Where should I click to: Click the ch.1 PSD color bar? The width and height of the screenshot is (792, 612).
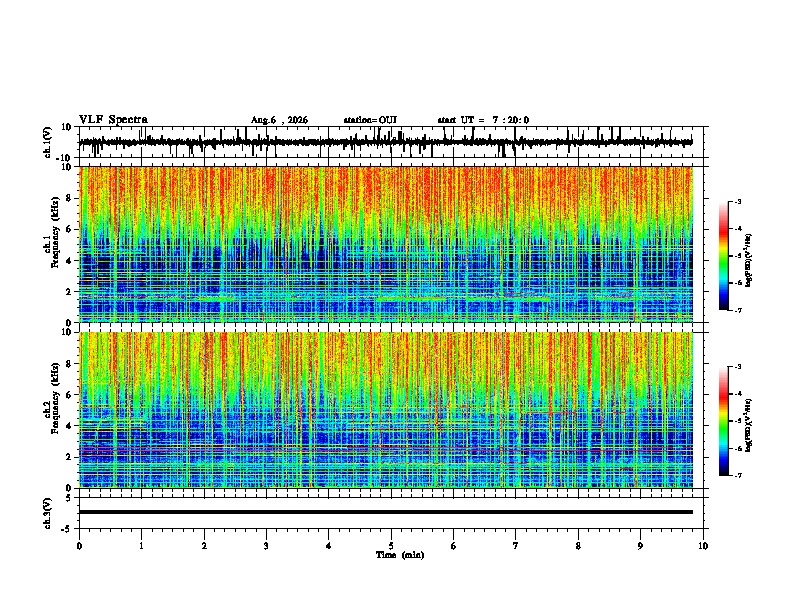coord(723,255)
